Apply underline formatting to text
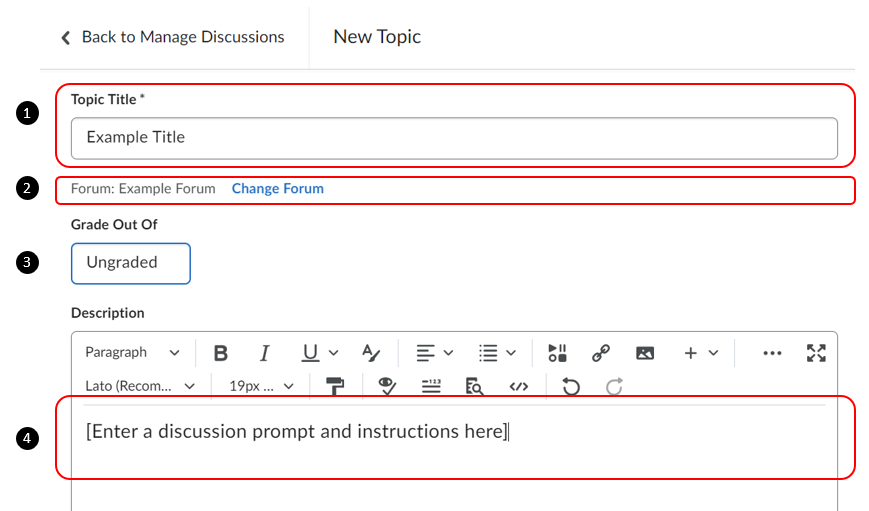The height and width of the screenshot is (511, 869). click(x=310, y=353)
